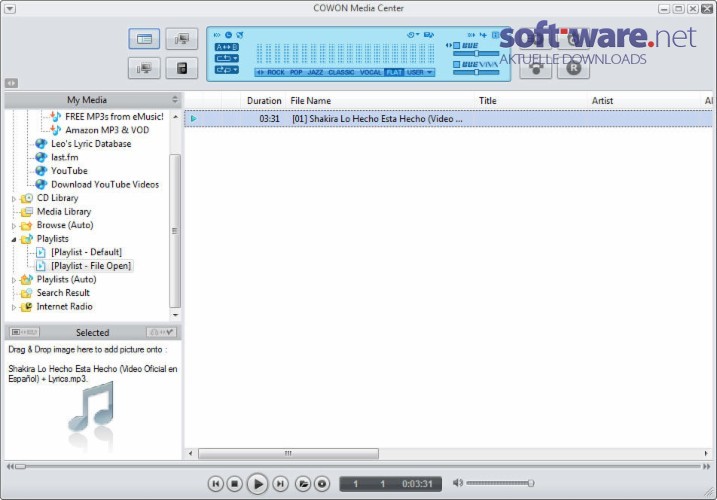
Task: Open Leo's Lyric Database link
Action: 91,144
